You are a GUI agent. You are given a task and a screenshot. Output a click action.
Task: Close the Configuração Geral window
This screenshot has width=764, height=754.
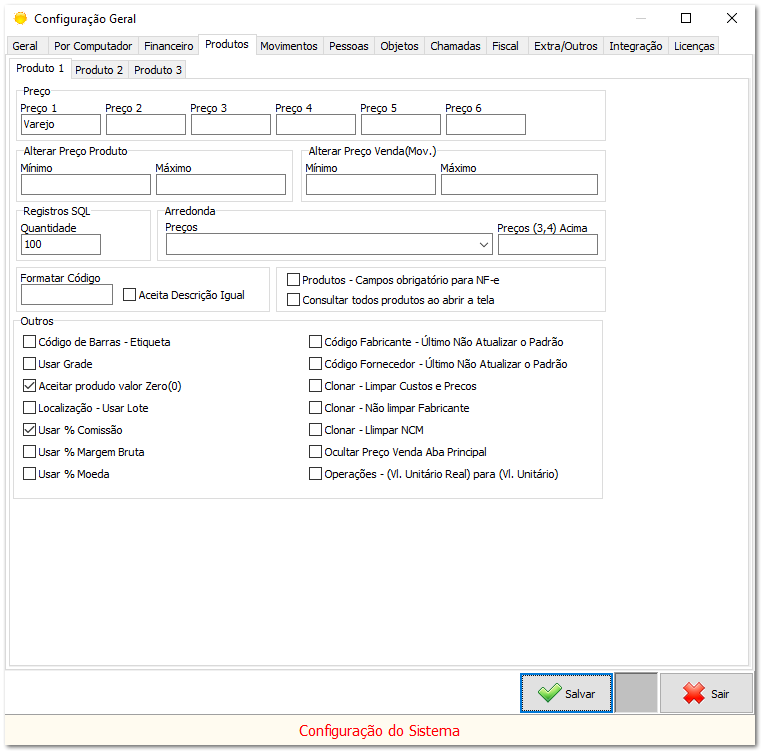[x=731, y=18]
